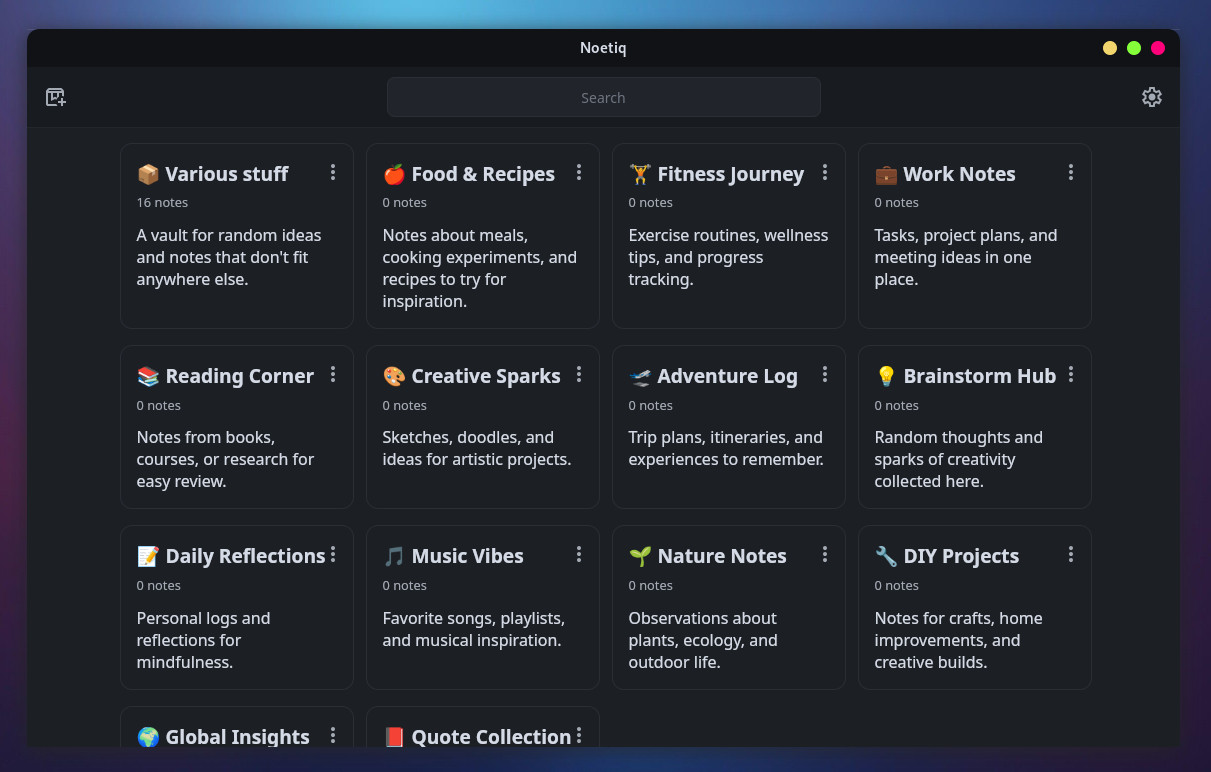
Task: Click the briefcase emoji on Work Notes
Action: pos(886,175)
